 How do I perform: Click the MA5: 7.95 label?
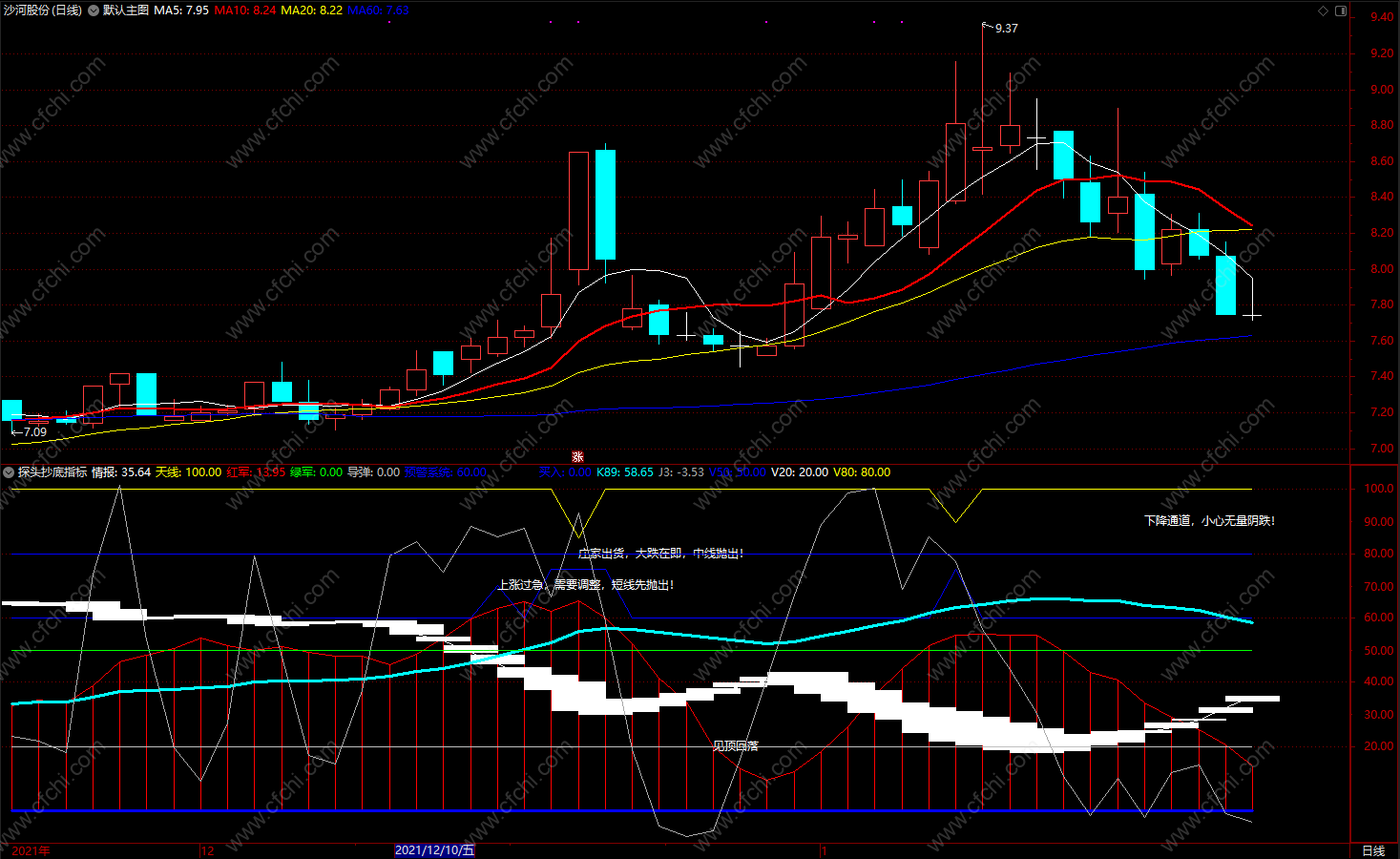181,10
